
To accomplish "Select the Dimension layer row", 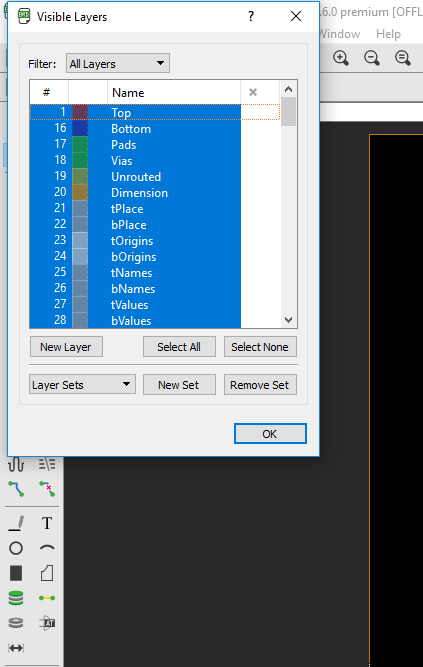I will point(155,192).
